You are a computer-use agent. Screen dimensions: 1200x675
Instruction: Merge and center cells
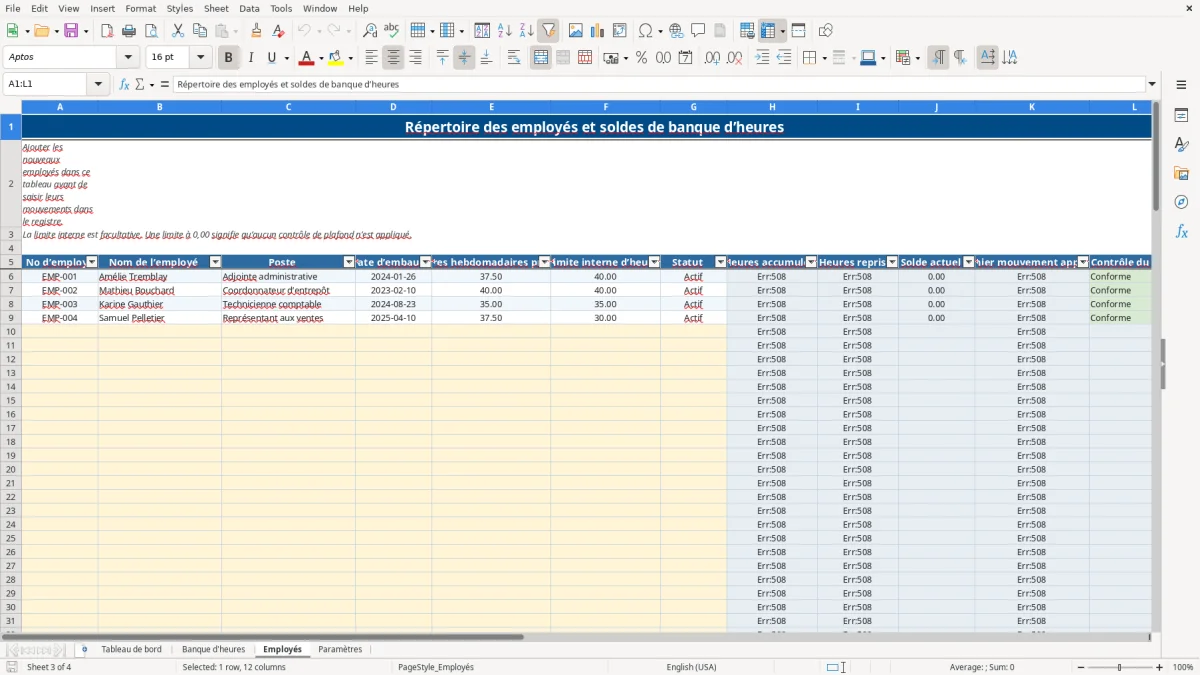coord(541,58)
